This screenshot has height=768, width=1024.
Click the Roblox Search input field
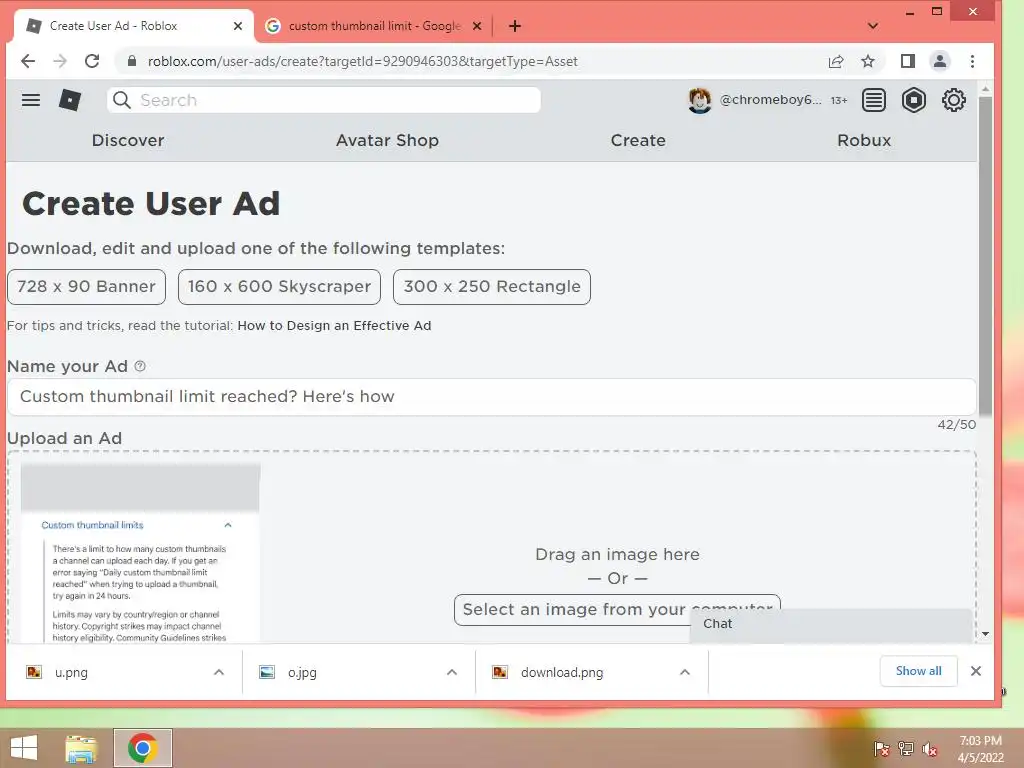tap(323, 100)
